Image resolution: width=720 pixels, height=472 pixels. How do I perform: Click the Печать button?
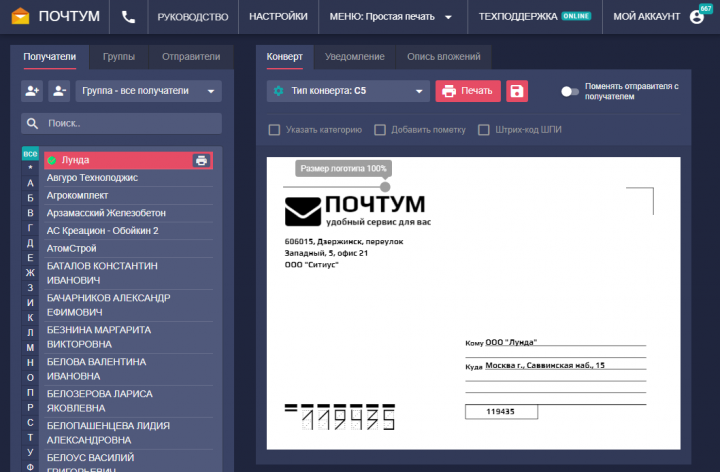pyautogui.click(x=468, y=91)
